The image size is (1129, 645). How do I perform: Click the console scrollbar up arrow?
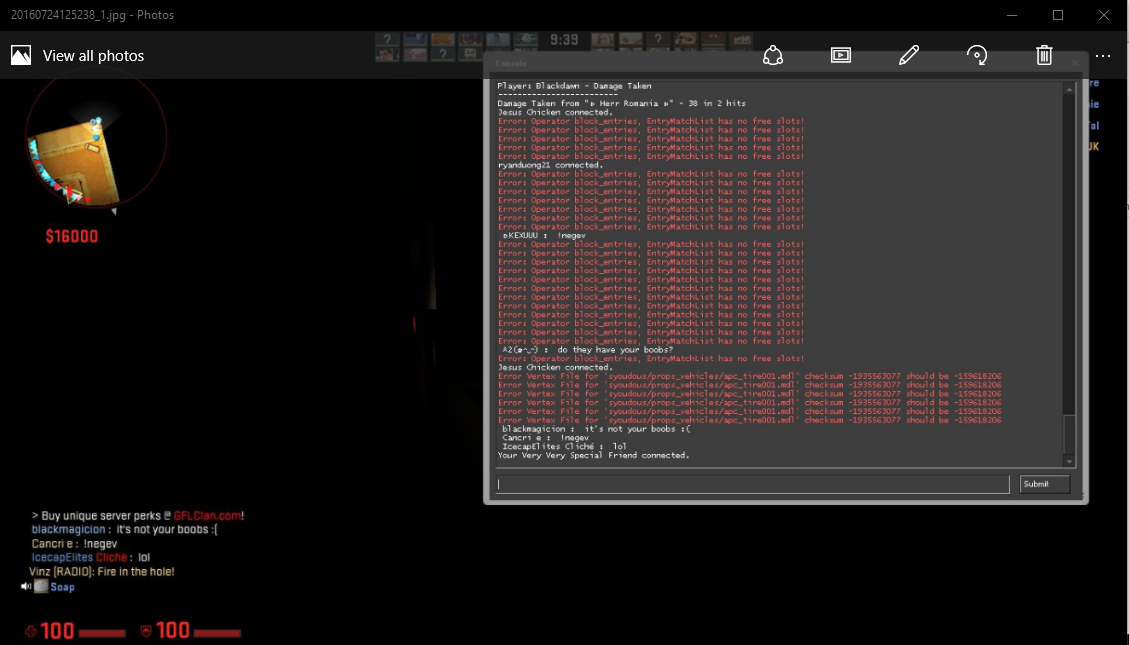(1069, 89)
